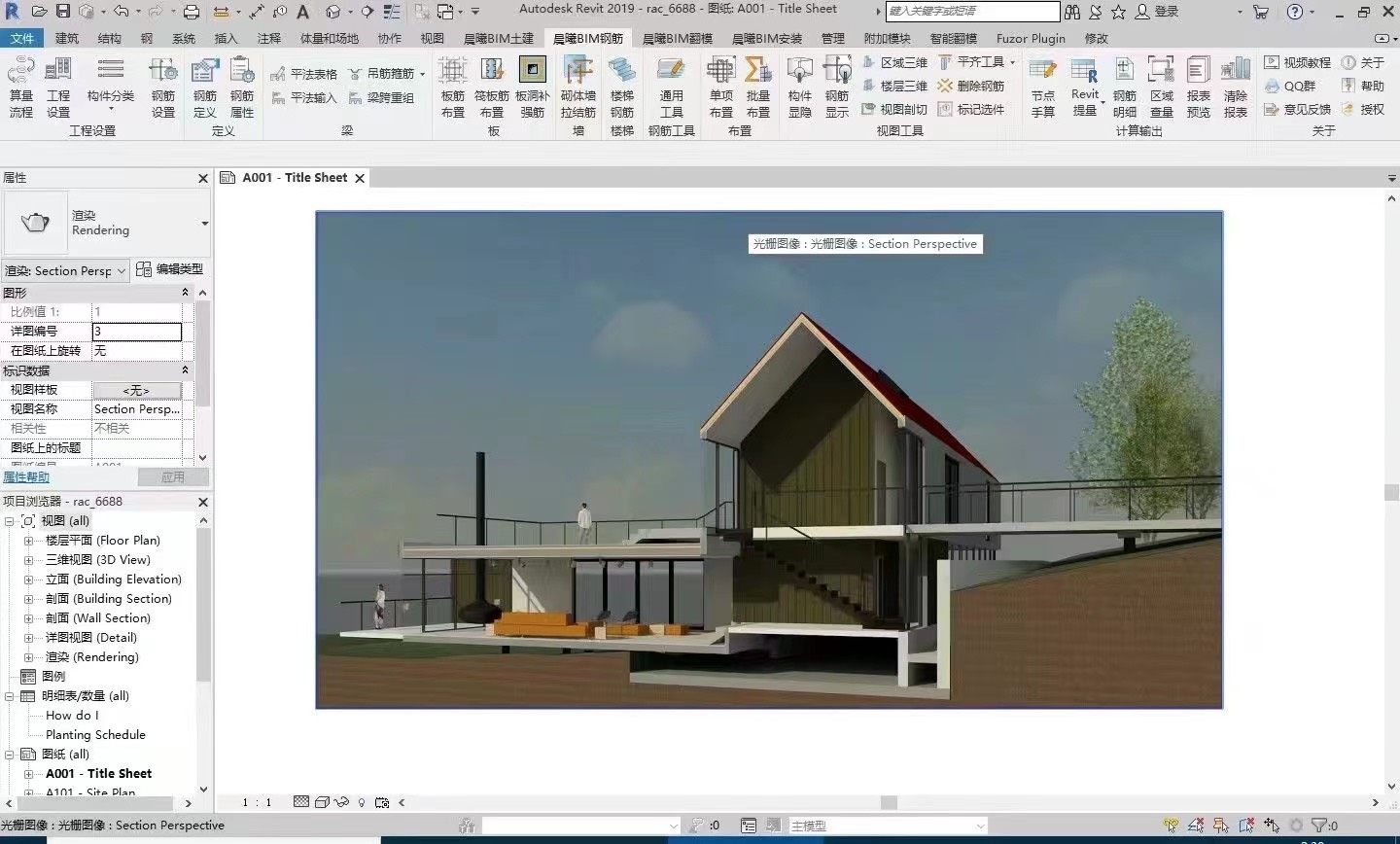Click the 钢筋设置 rebar settings icon
1400x844 pixels.
[x=162, y=86]
